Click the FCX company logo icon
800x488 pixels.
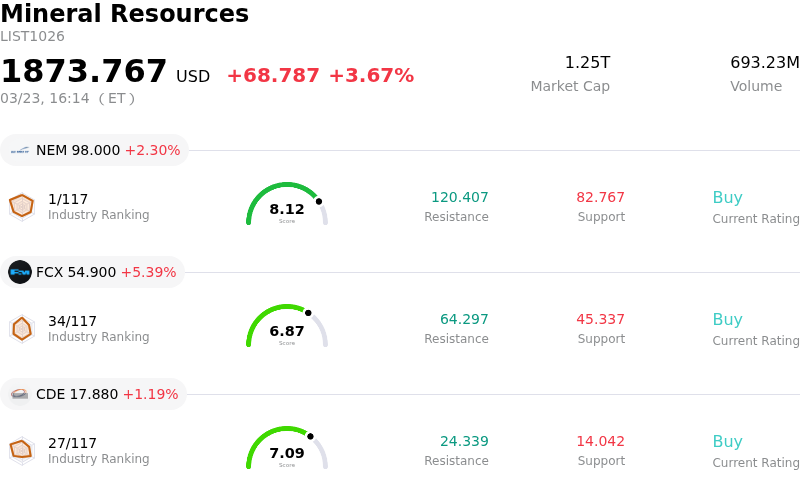(x=20, y=272)
